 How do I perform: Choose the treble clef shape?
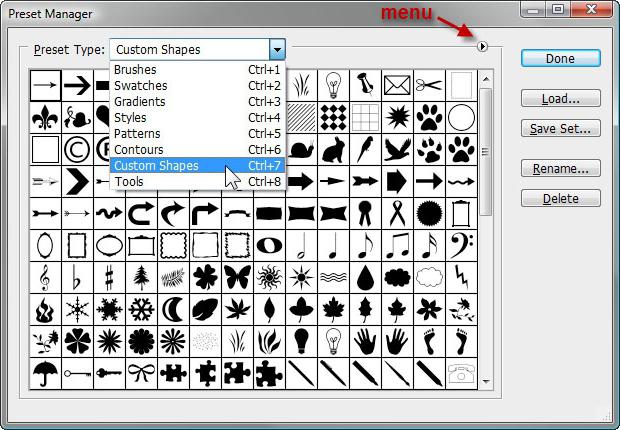tap(45, 278)
